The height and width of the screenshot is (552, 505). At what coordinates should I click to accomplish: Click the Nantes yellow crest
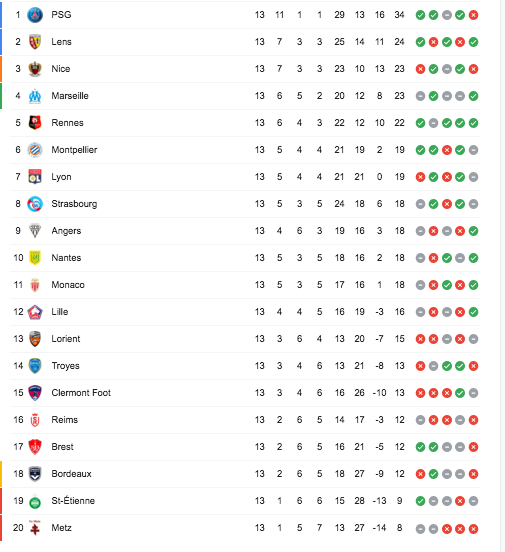[35, 258]
